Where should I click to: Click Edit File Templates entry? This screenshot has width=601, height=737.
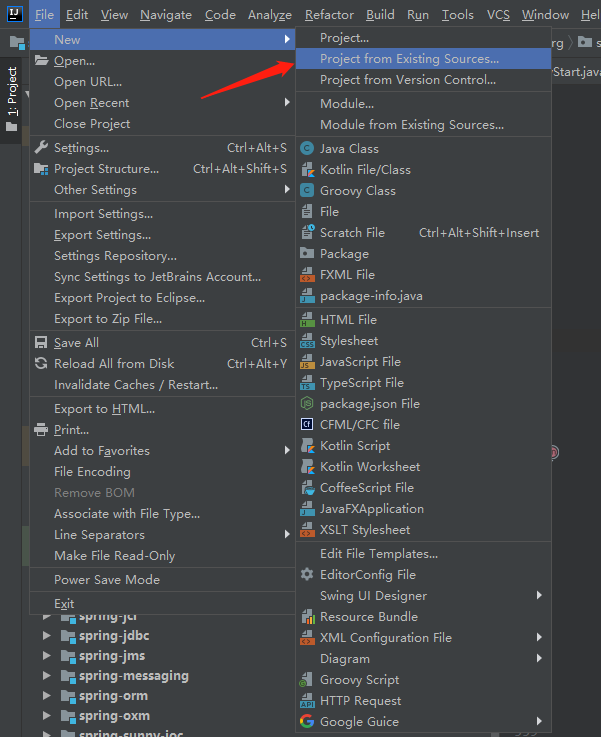click(423, 554)
